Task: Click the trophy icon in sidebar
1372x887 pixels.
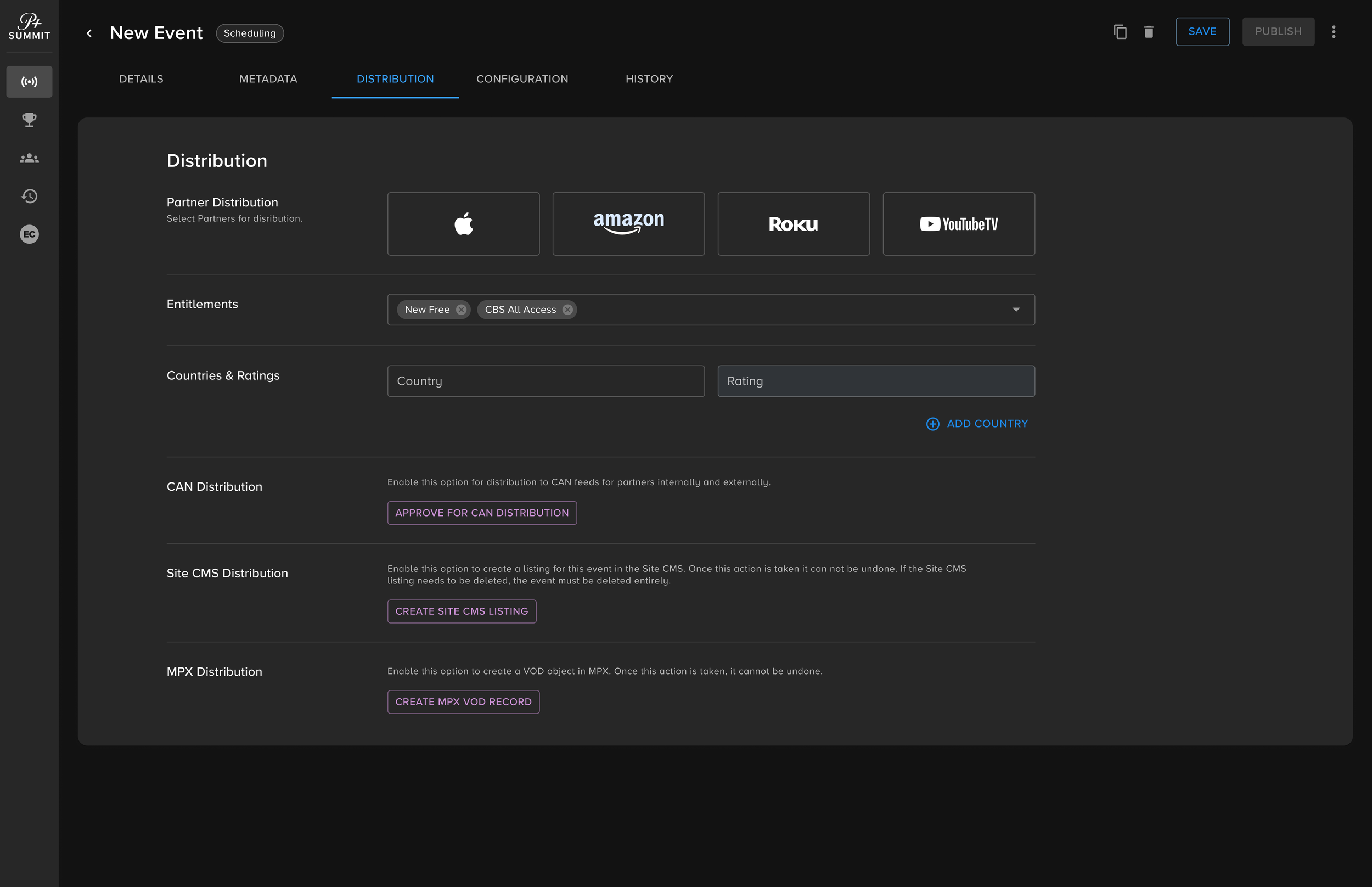Action: tap(30, 120)
